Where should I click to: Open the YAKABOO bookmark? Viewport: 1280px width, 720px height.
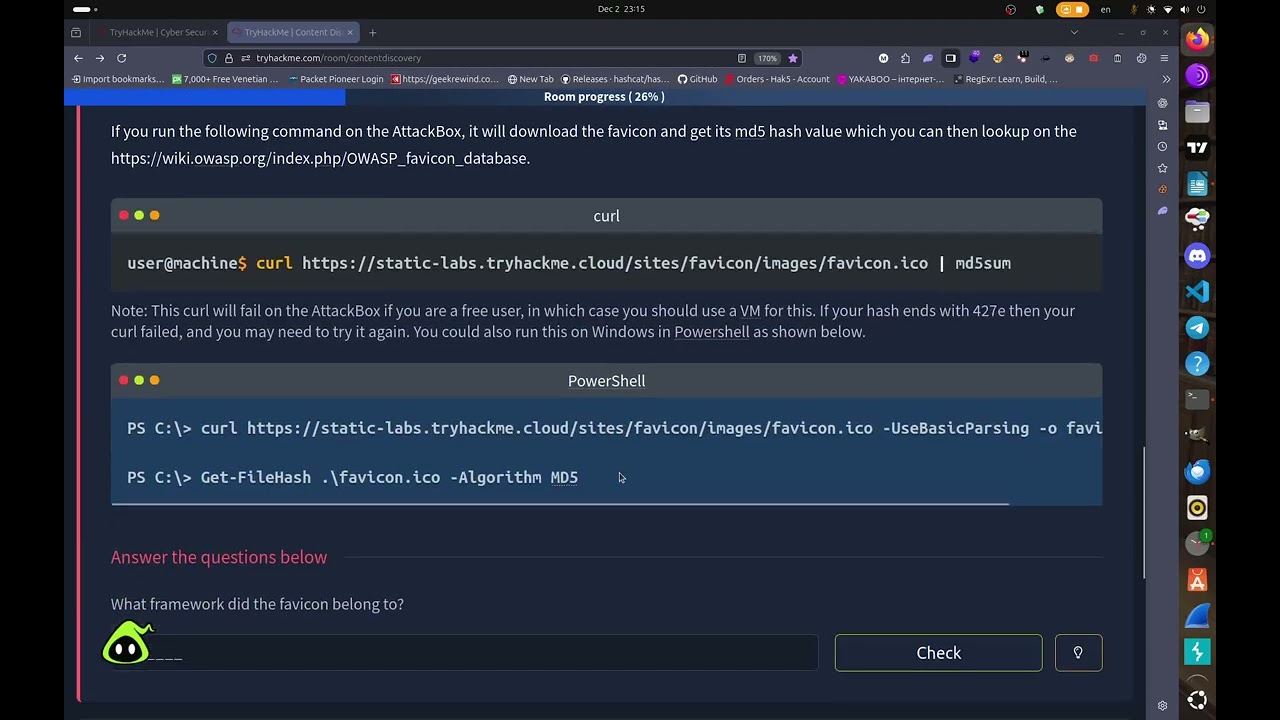[890, 79]
